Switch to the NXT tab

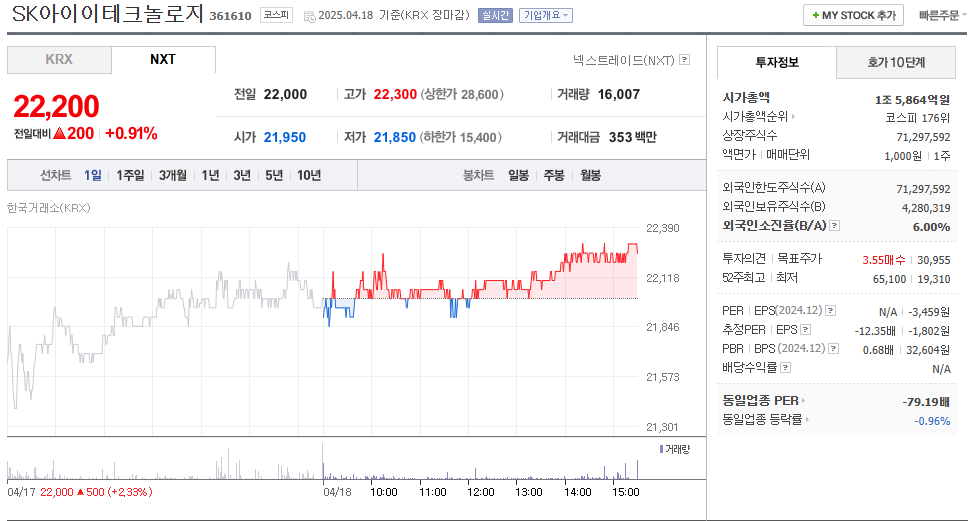coord(163,60)
